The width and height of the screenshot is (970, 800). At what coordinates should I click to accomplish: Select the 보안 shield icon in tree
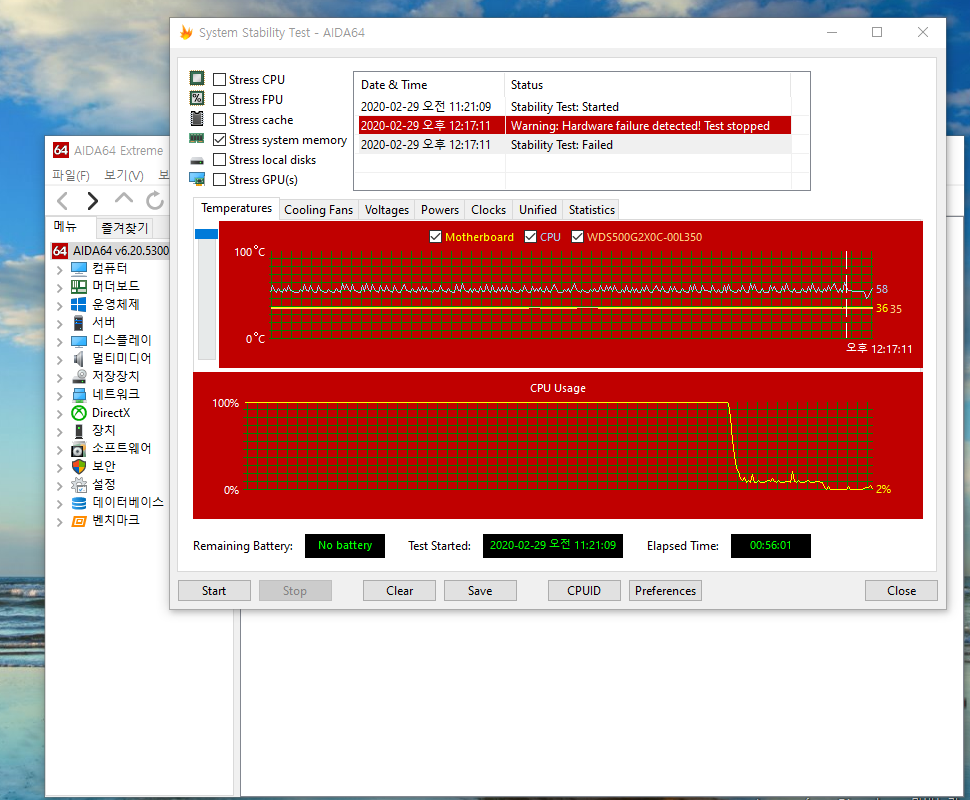(x=79, y=467)
